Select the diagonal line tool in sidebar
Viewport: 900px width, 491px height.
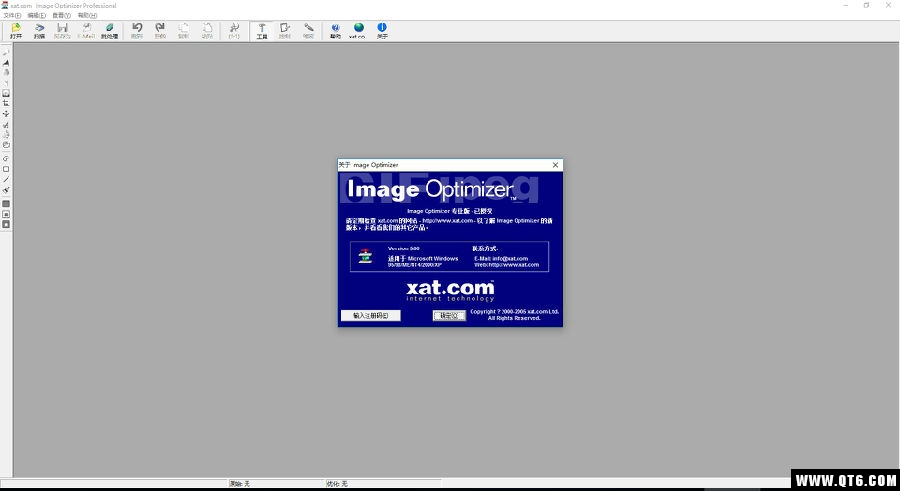pos(6,180)
